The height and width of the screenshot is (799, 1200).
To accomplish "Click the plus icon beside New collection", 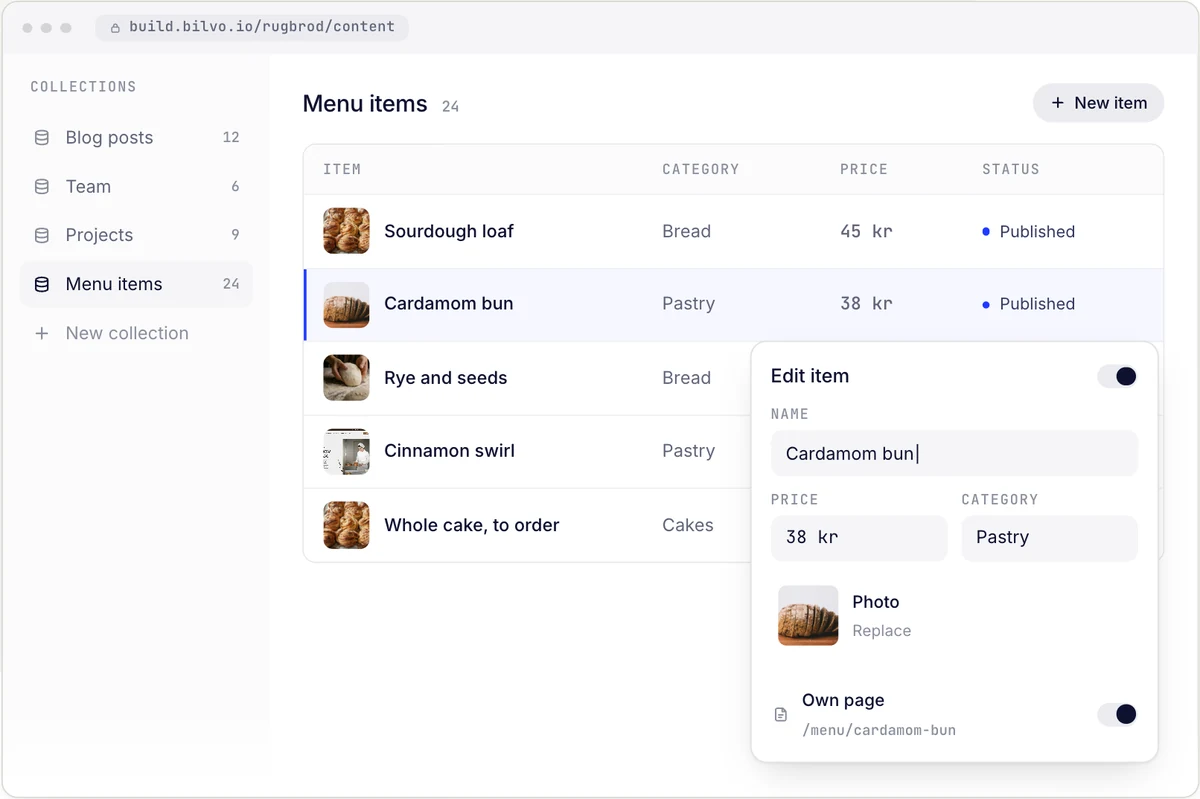I will pos(42,334).
